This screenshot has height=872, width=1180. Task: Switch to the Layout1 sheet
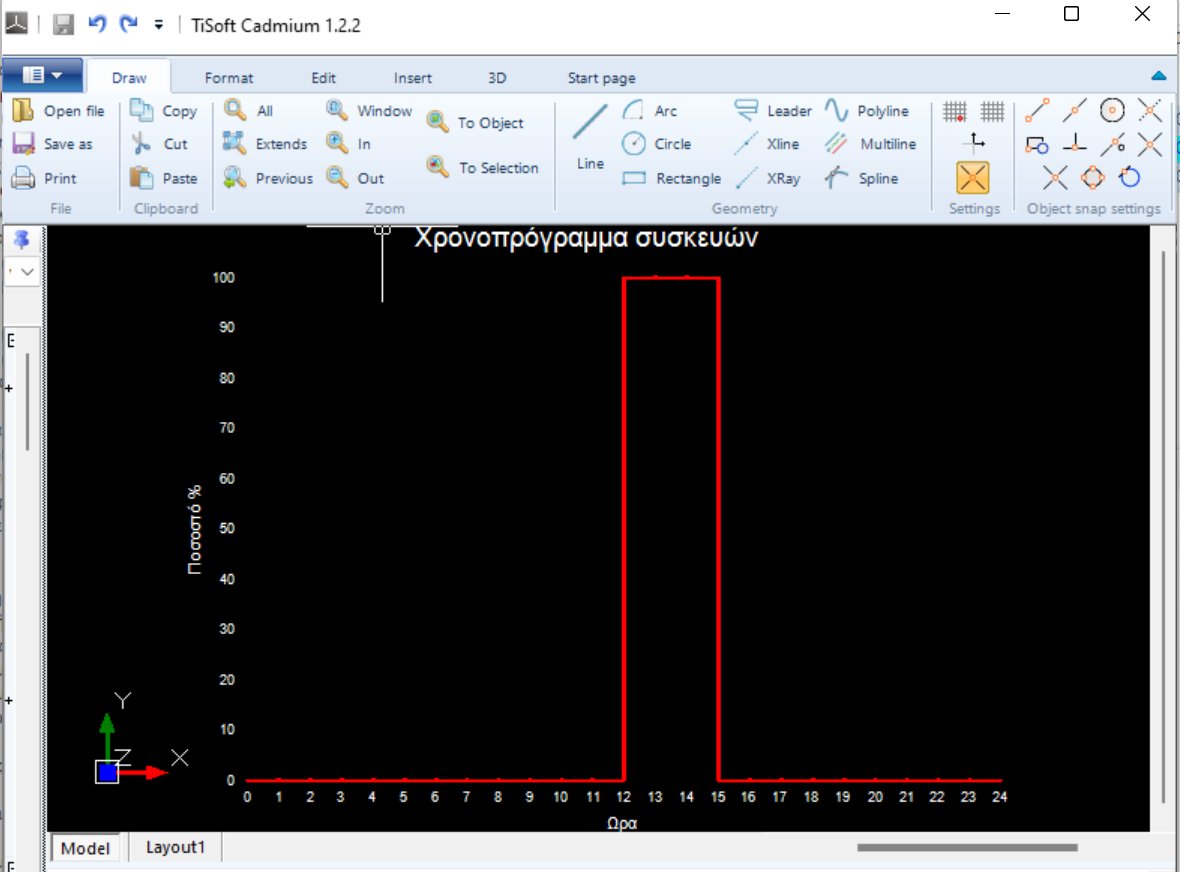point(175,847)
